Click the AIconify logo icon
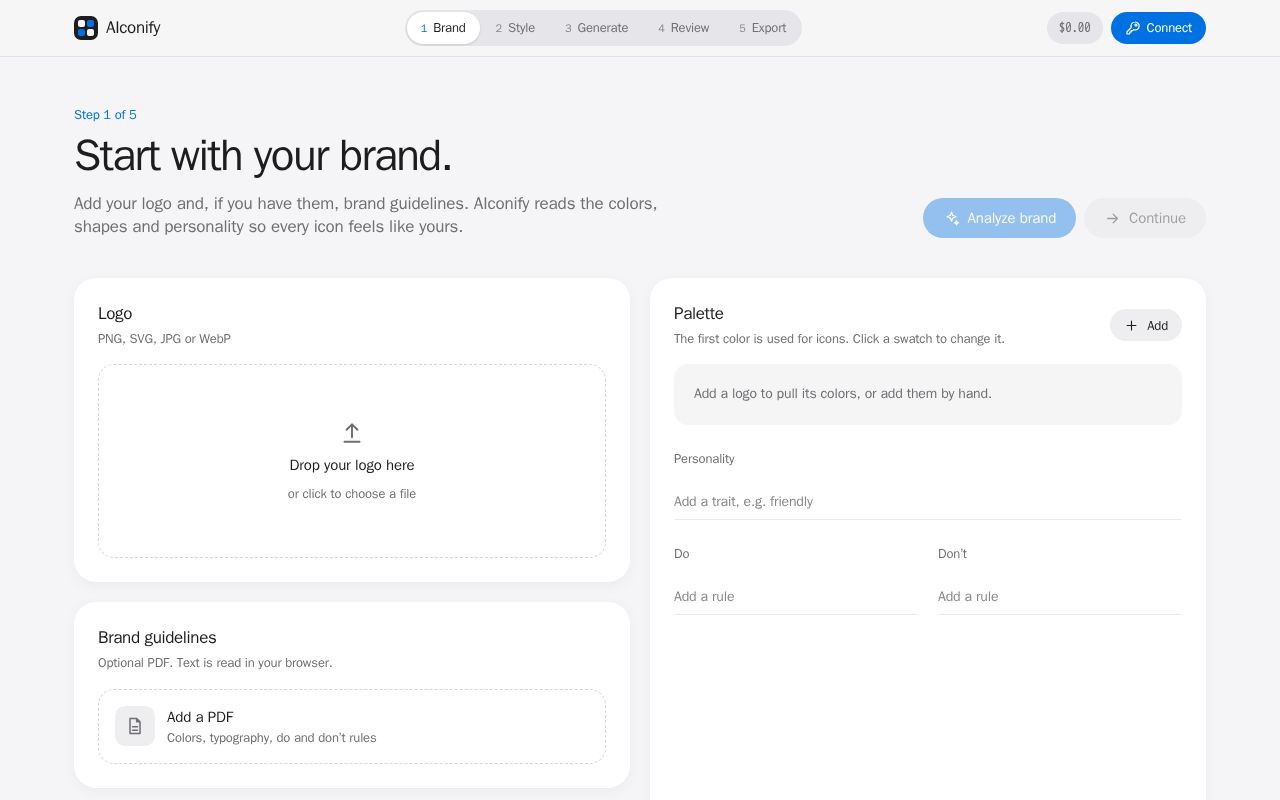1280x800 pixels. coord(86,28)
